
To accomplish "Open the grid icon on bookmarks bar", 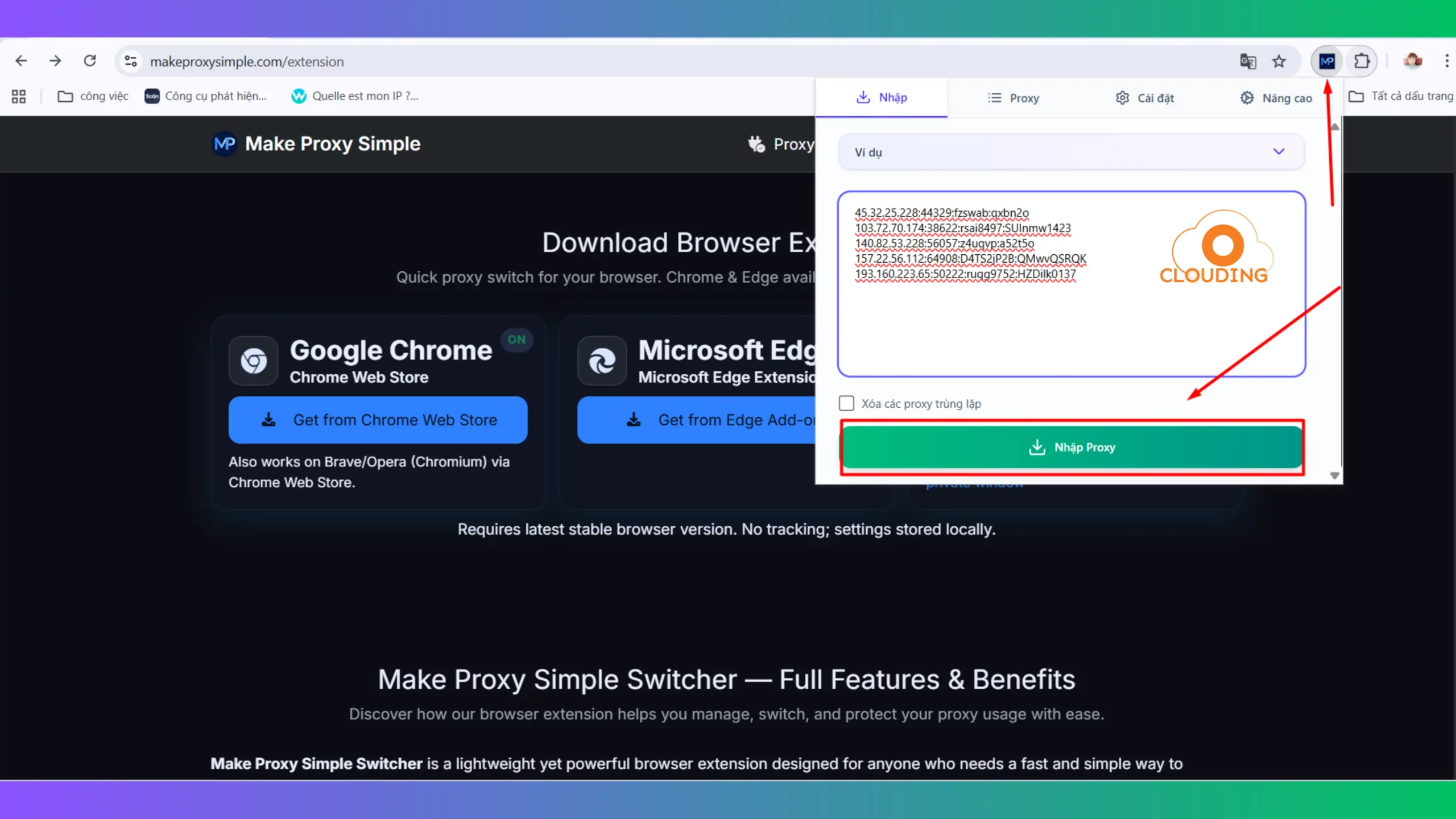I will point(18,96).
